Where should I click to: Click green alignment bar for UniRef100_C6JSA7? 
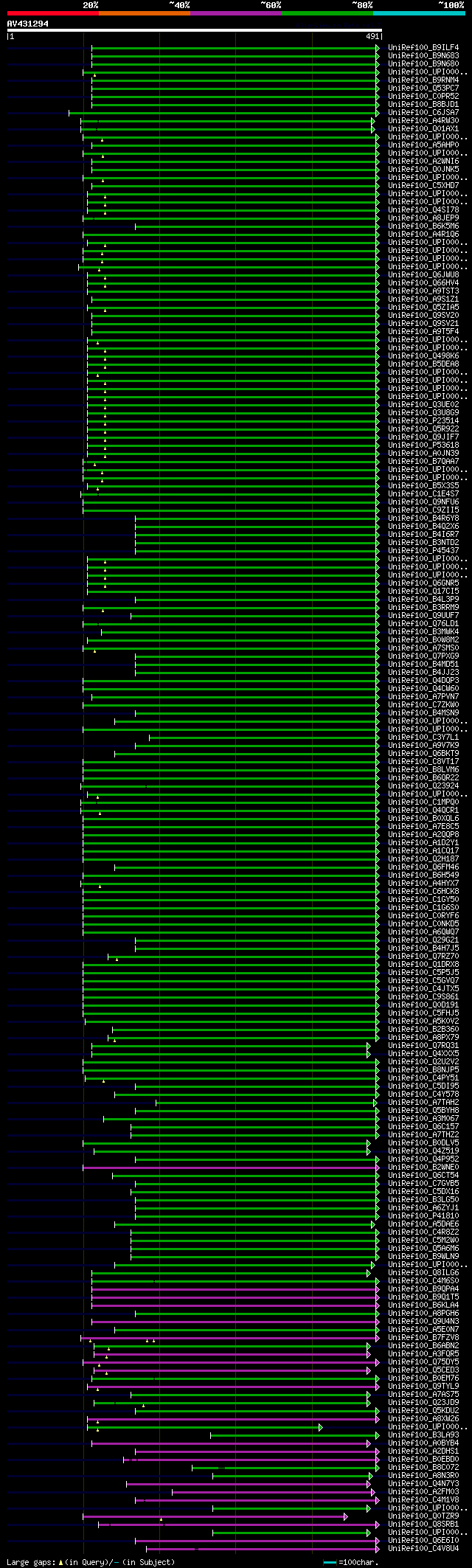[x=224, y=113]
